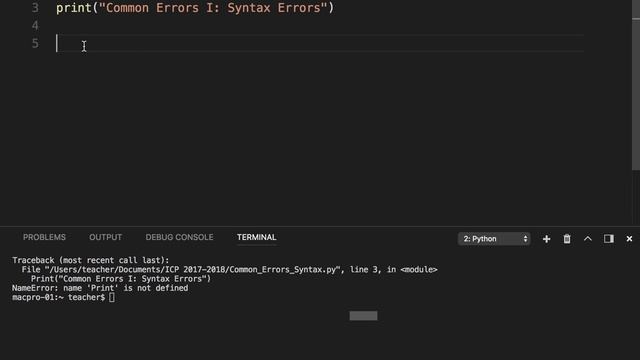Click the print keyword on line 3
The height and width of the screenshot is (360, 640).
point(73,8)
